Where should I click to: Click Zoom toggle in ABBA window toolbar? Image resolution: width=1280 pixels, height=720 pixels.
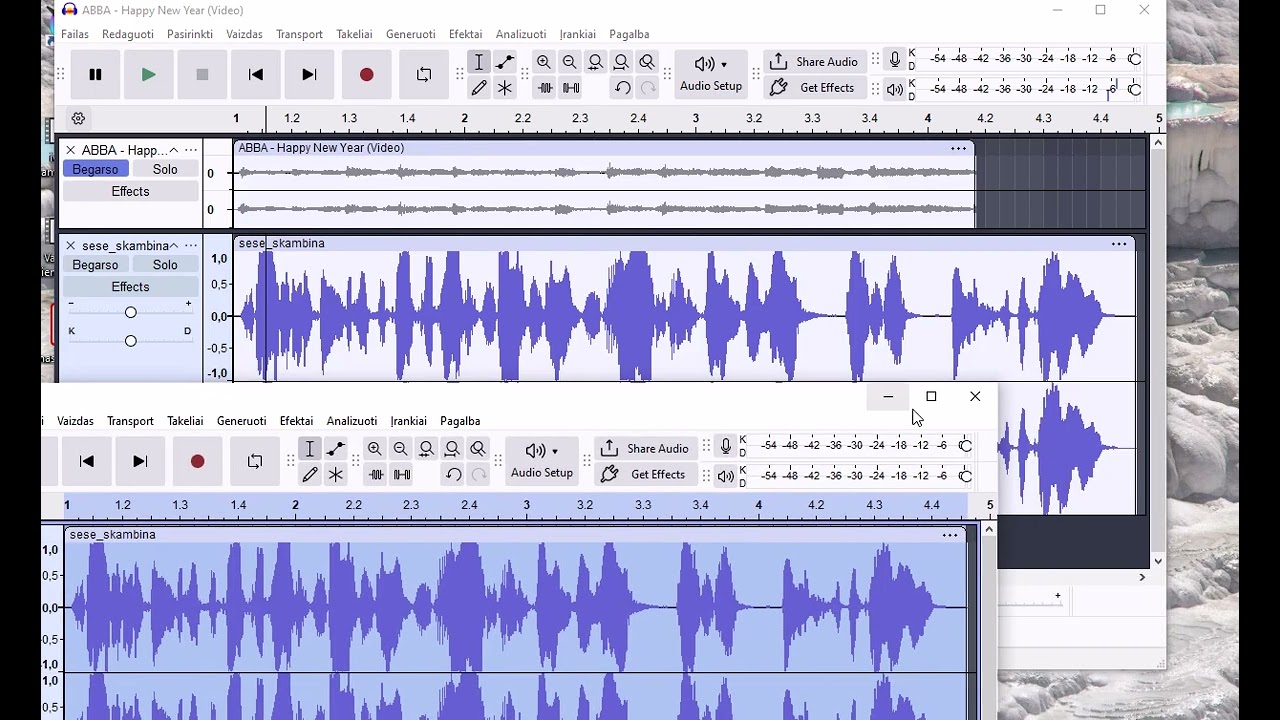(648, 62)
